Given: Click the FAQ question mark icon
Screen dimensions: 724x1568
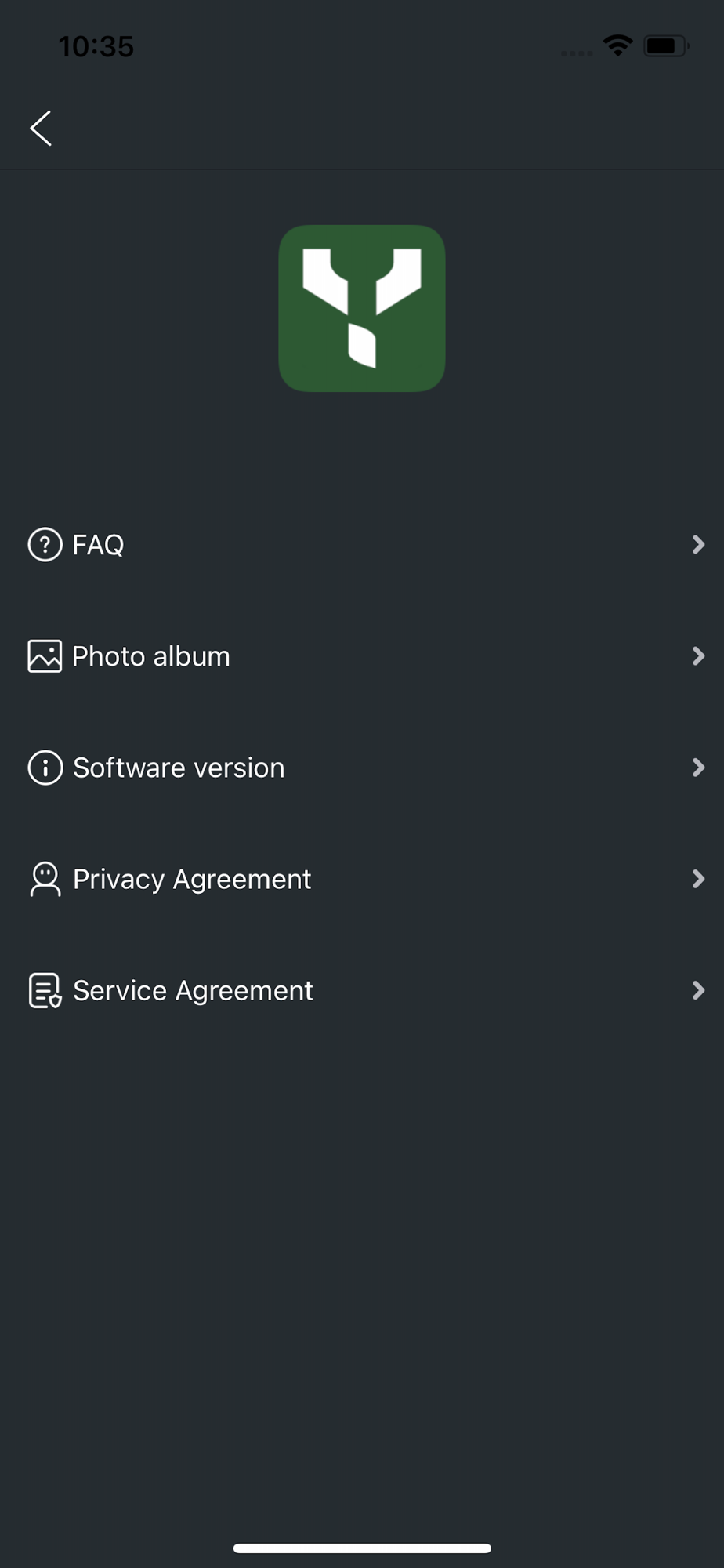Looking at the screenshot, I should (45, 544).
